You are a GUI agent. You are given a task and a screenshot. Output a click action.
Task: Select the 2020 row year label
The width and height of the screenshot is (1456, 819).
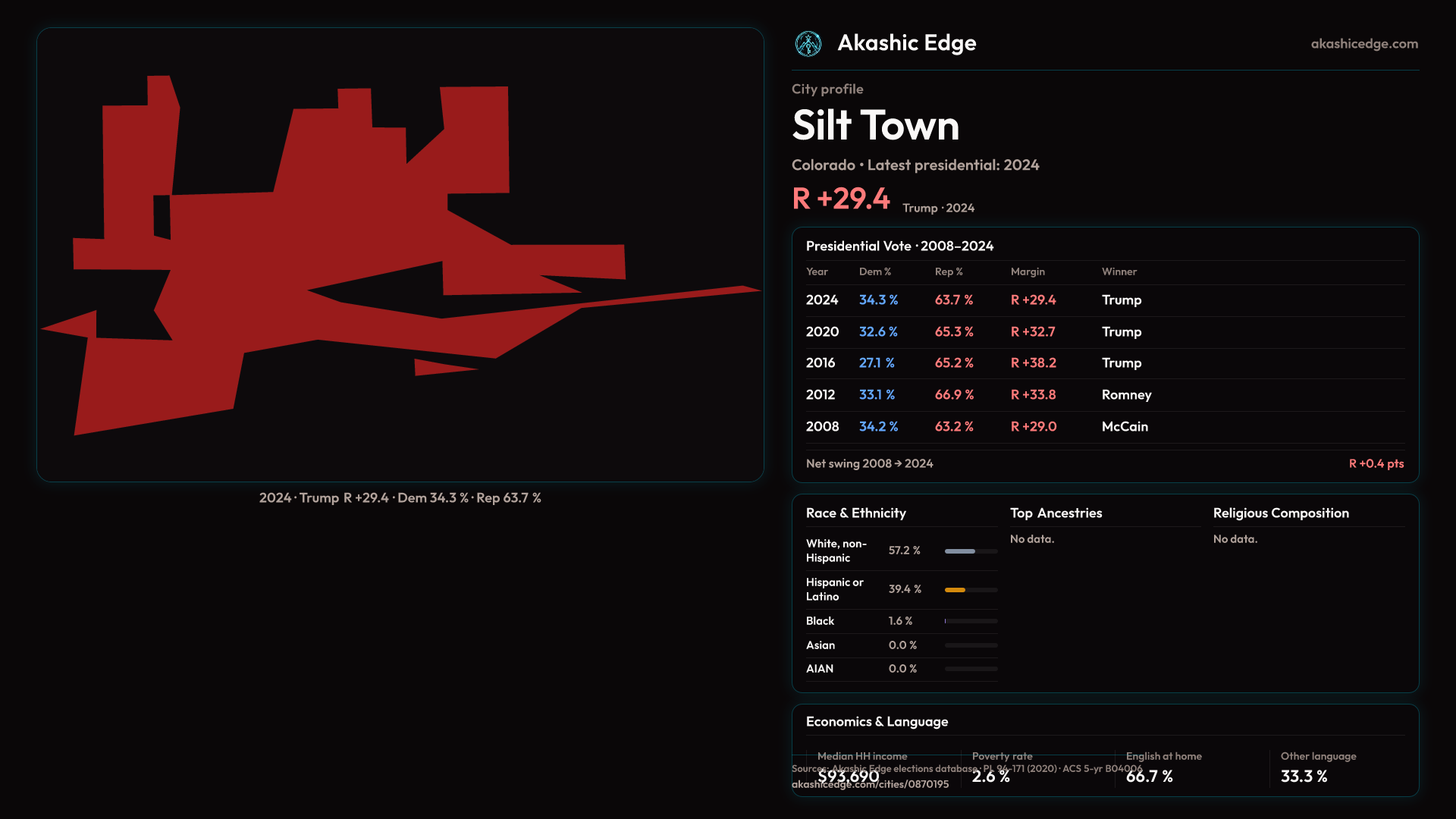pyautogui.click(x=822, y=332)
